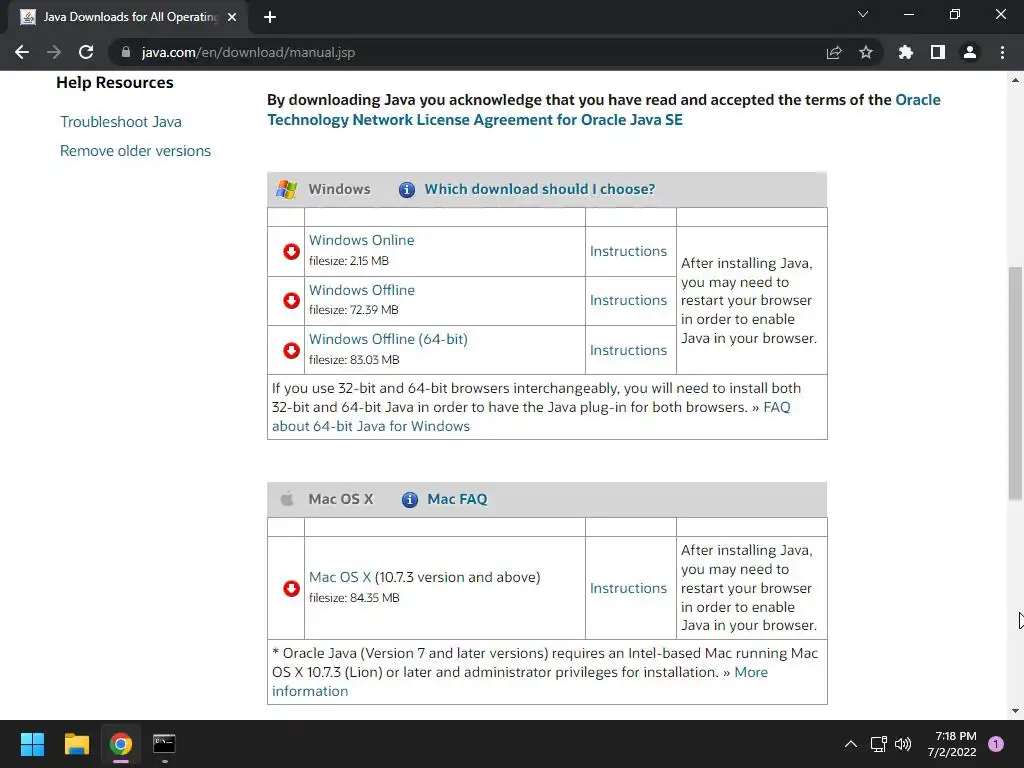Open the Oracle Technology Network License Agreement link

click(604, 110)
